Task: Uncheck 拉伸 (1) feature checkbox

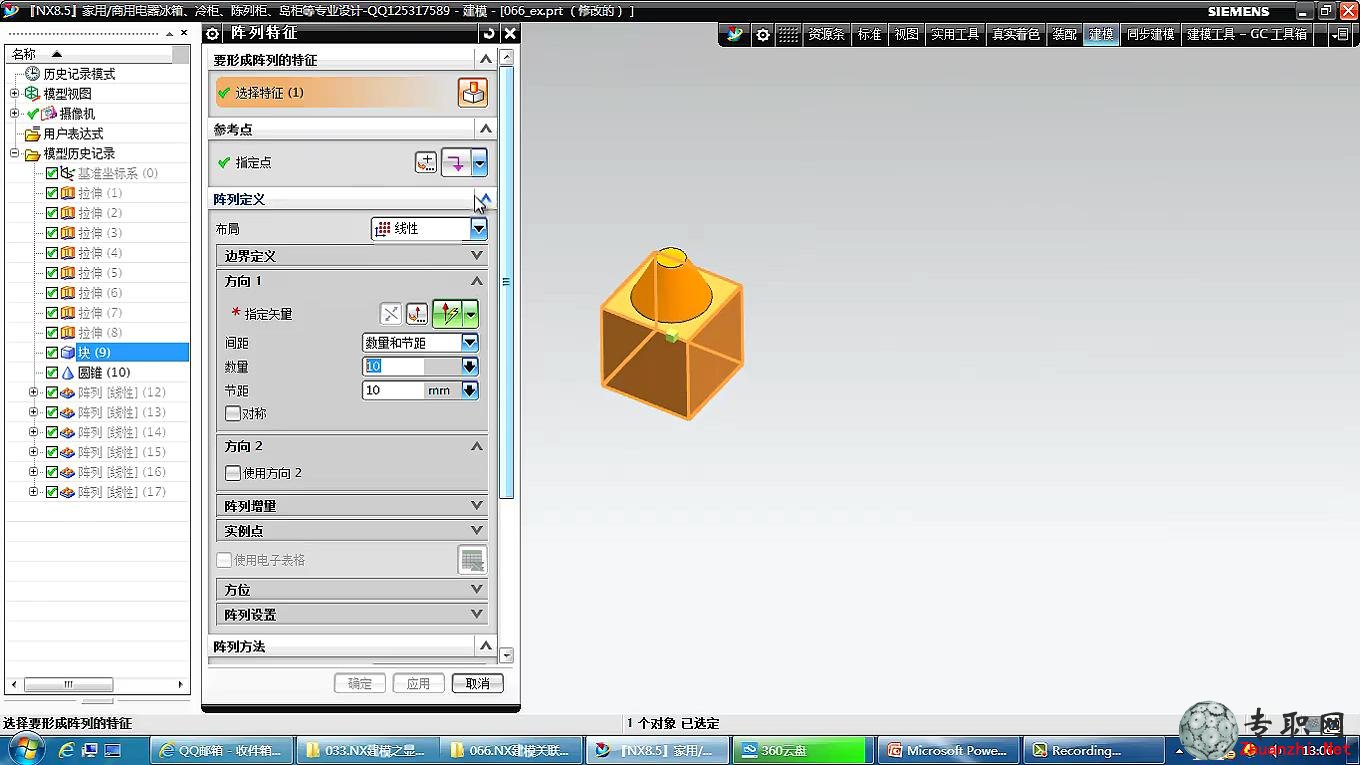Action: (x=52, y=193)
